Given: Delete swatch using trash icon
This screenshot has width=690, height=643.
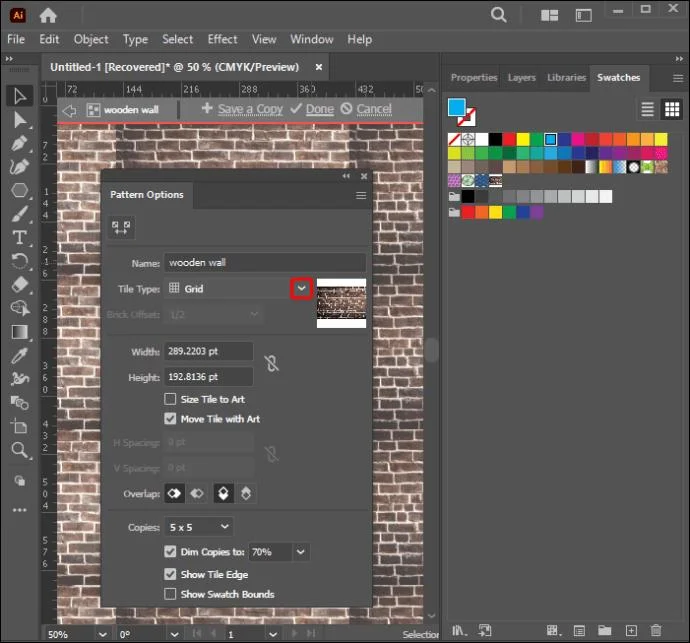Looking at the screenshot, I should [x=656, y=631].
